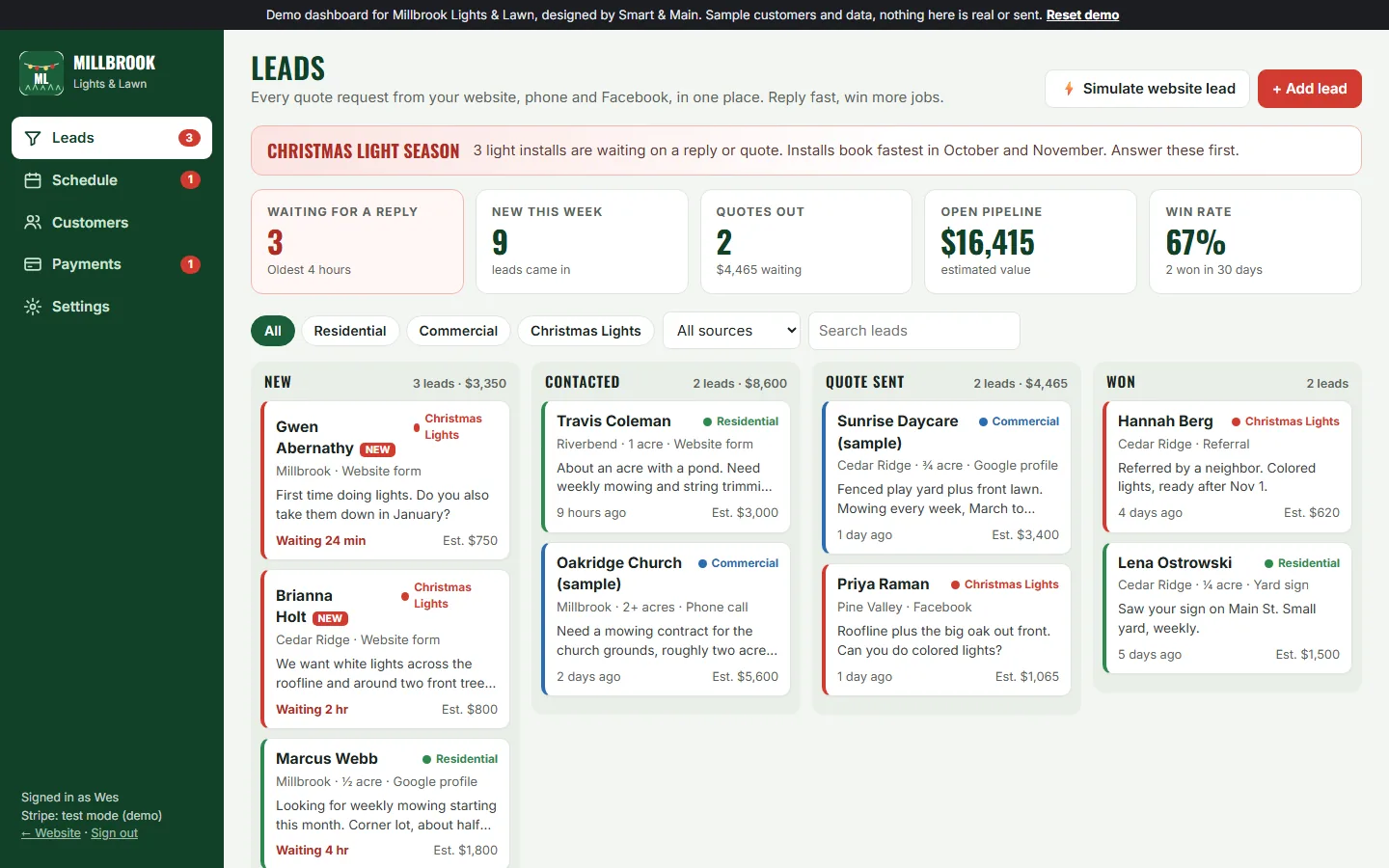Open the Hannah Berg lead card
The width and height of the screenshot is (1389, 868).
click(1228, 467)
